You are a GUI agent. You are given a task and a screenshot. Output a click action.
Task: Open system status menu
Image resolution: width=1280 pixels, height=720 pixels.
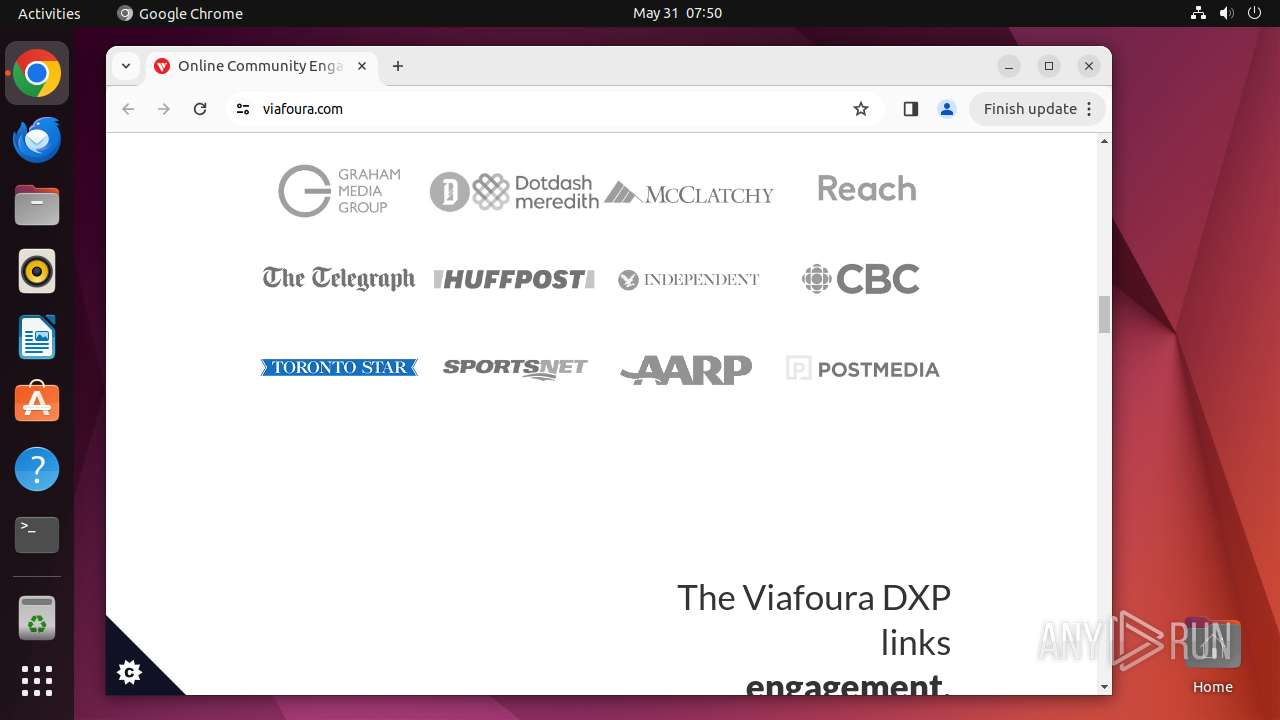(1228, 13)
